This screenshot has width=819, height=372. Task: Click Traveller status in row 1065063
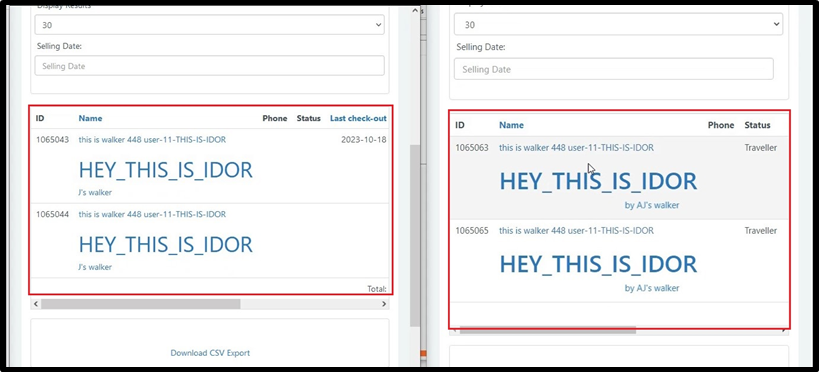pyautogui.click(x=760, y=148)
